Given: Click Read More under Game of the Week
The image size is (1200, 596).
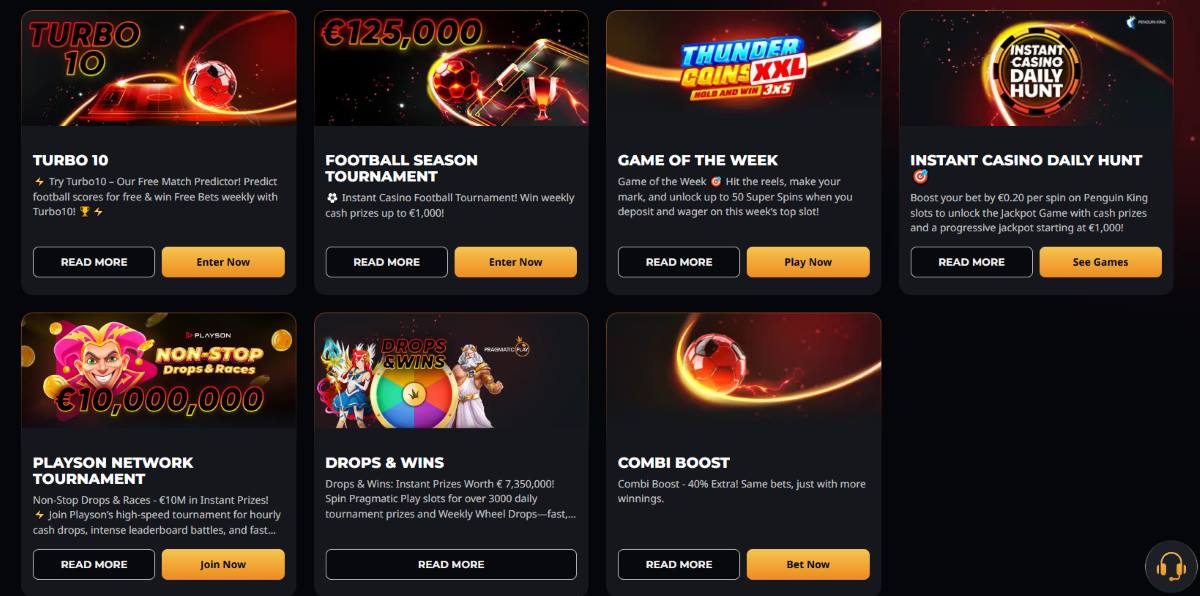Looking at the screenshot, I should click(679, 262).
